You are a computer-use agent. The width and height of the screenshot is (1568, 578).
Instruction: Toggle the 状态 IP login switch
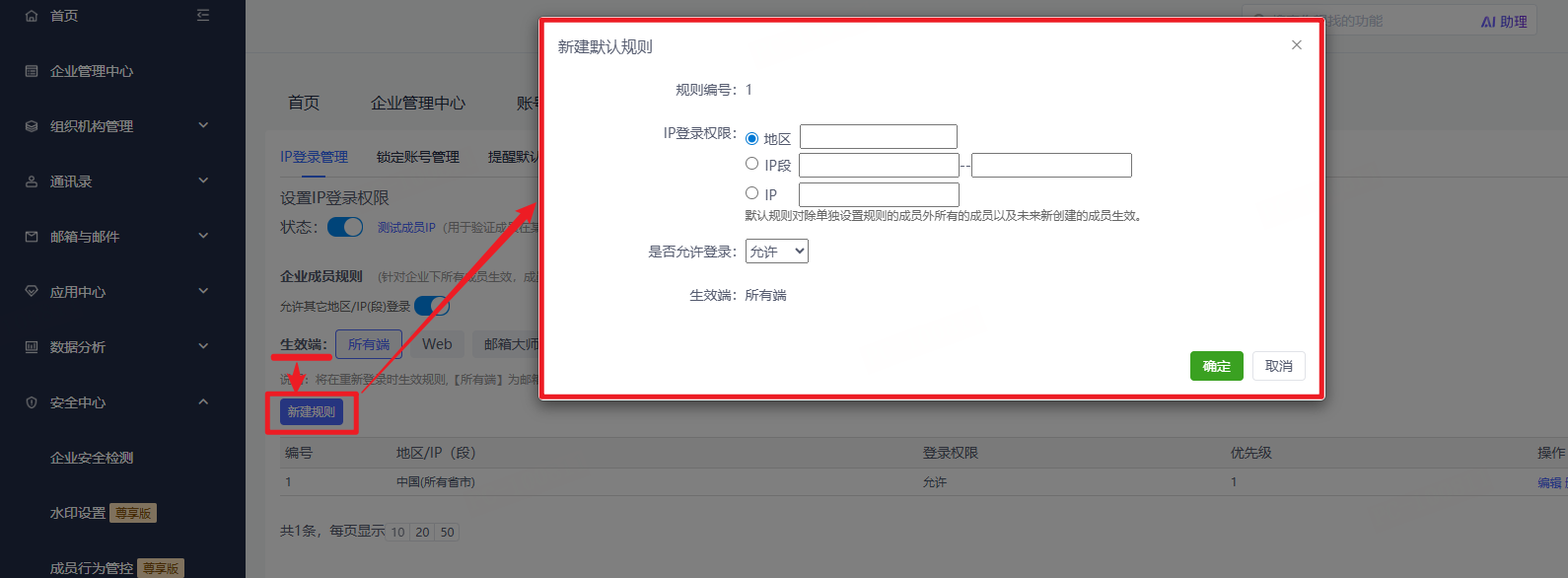click(345, 227)
